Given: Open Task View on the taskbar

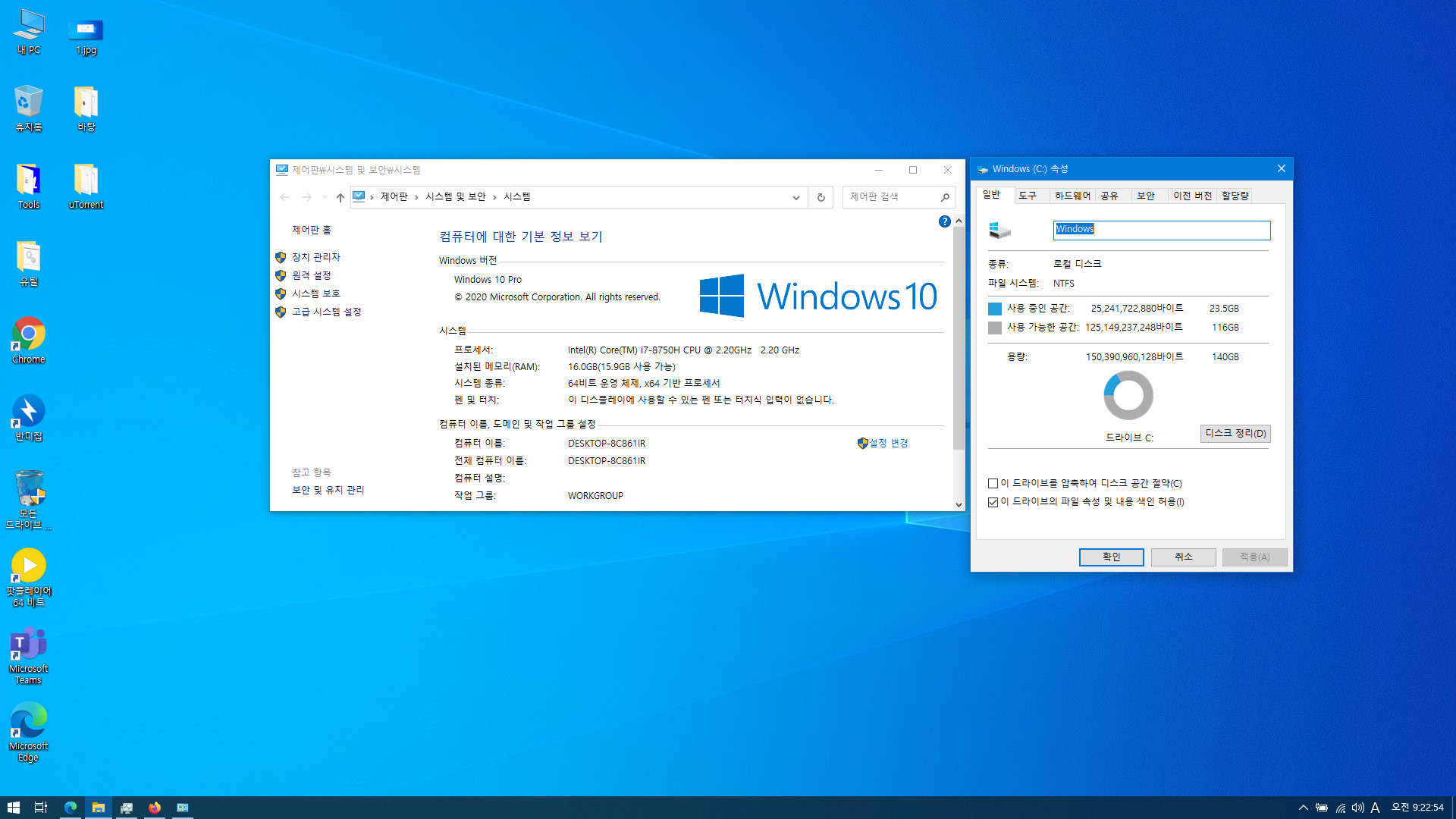Looking at the screenshot, I should (x=41, y=808).
